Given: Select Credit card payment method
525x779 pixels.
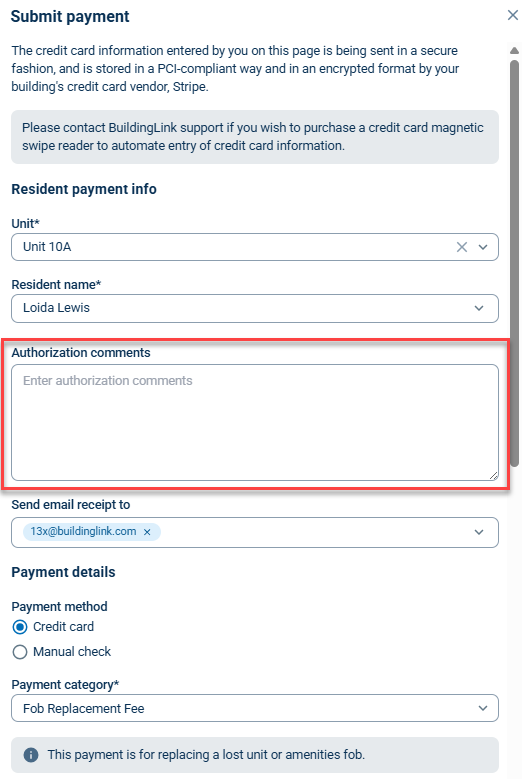Looking at the screenshot, I should point(20,627).
